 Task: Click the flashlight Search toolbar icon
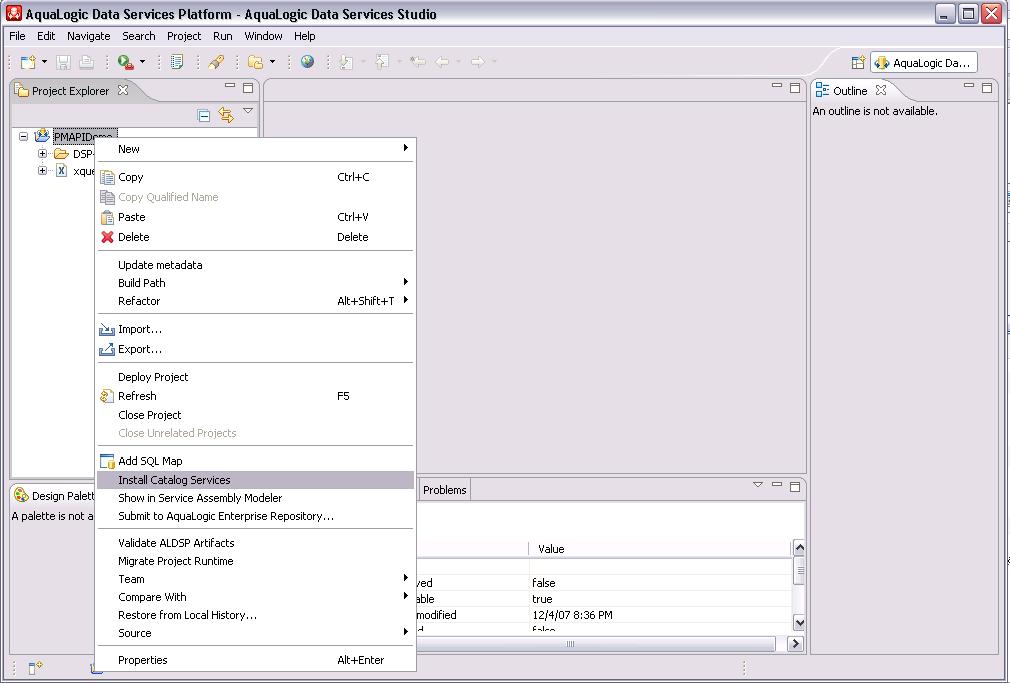[x=216, y=62]
